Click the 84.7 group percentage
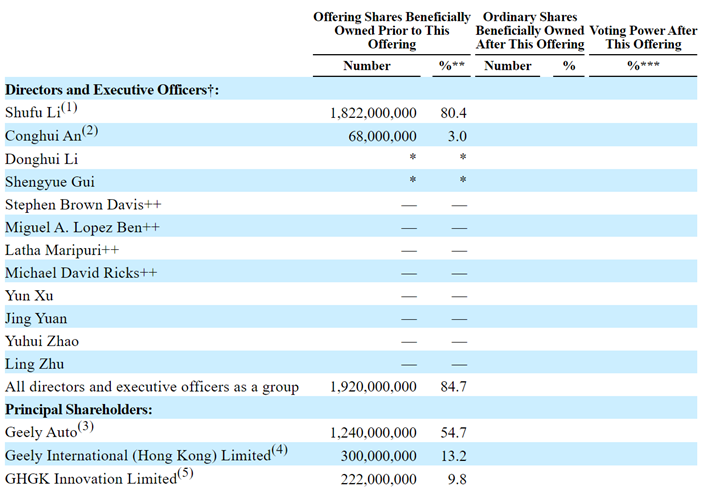The image size is (701, 493). 453,387
